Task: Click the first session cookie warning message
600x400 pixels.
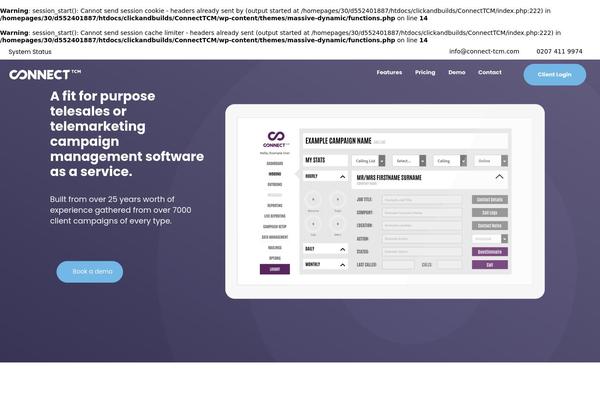Action: [x=276, y=15]
